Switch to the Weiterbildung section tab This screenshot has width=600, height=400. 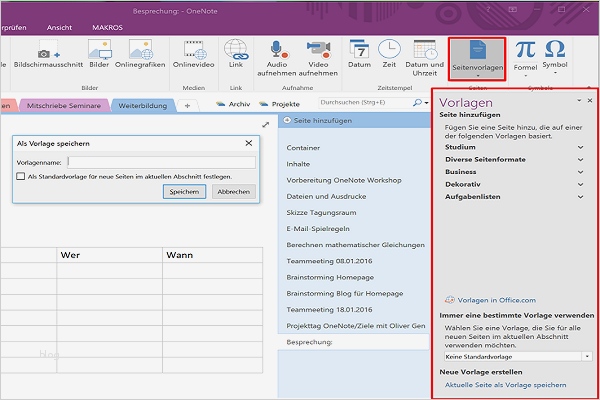[x=142, y=105]
